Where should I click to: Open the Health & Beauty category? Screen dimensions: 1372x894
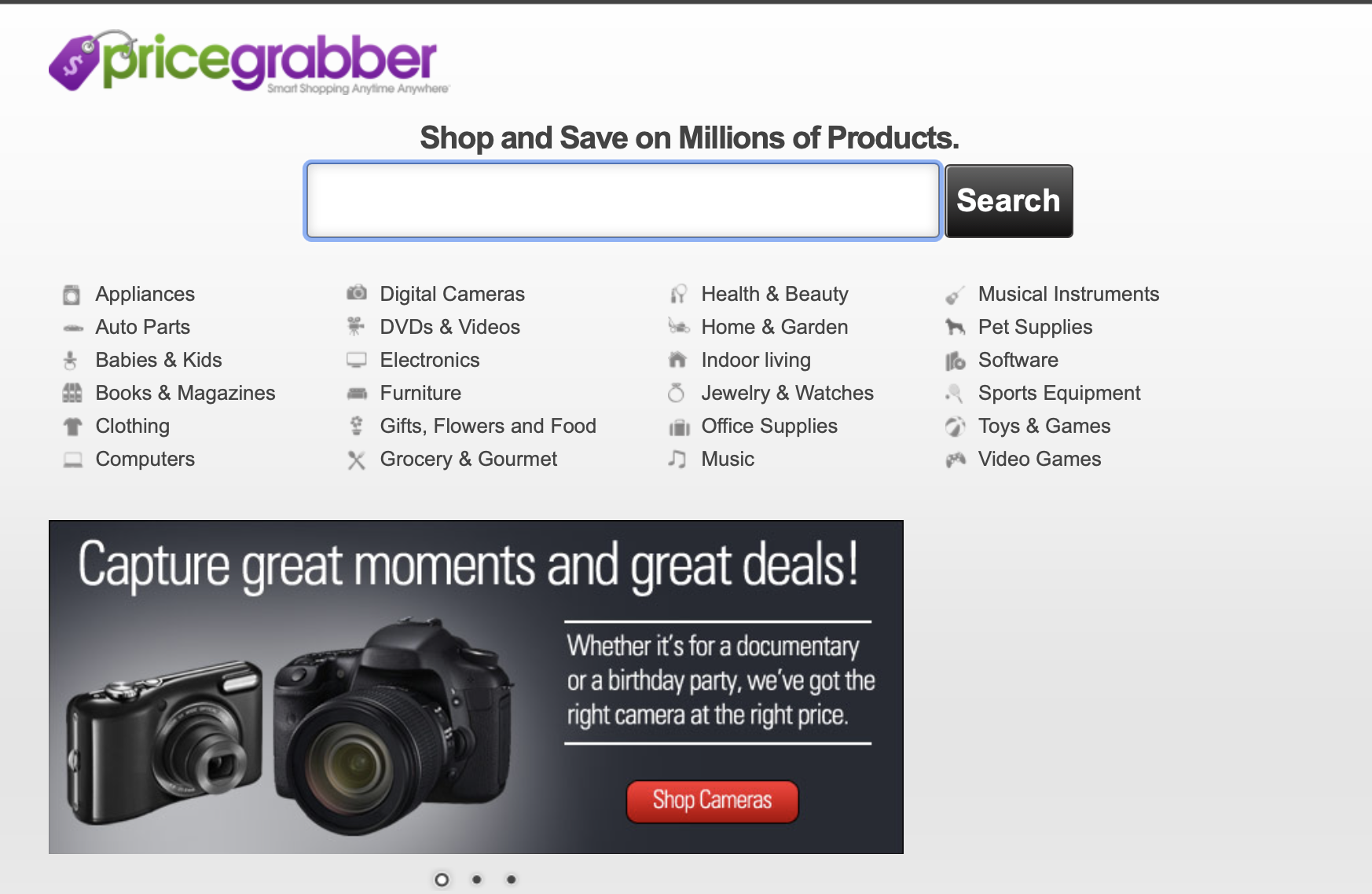[775, 294]
